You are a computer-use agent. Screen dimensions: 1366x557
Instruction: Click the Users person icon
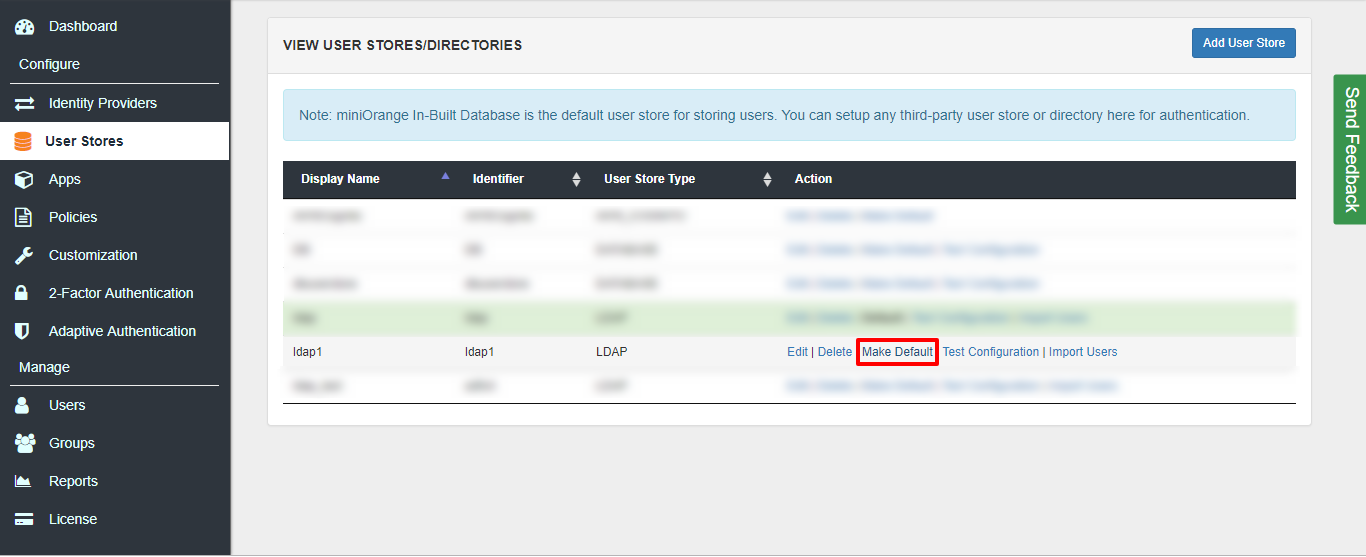22,406
